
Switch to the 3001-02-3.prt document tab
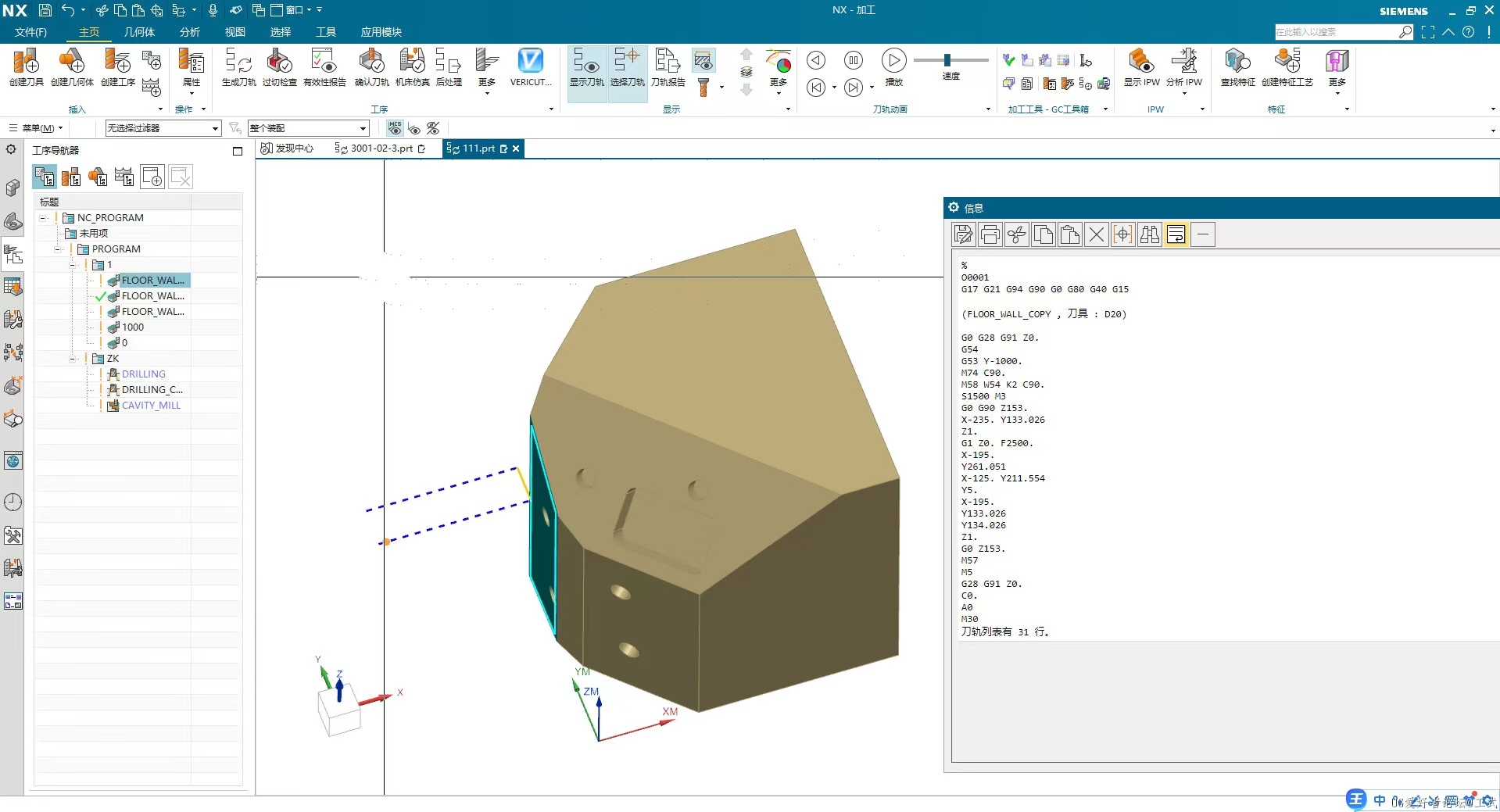click(x=381, y=148)
